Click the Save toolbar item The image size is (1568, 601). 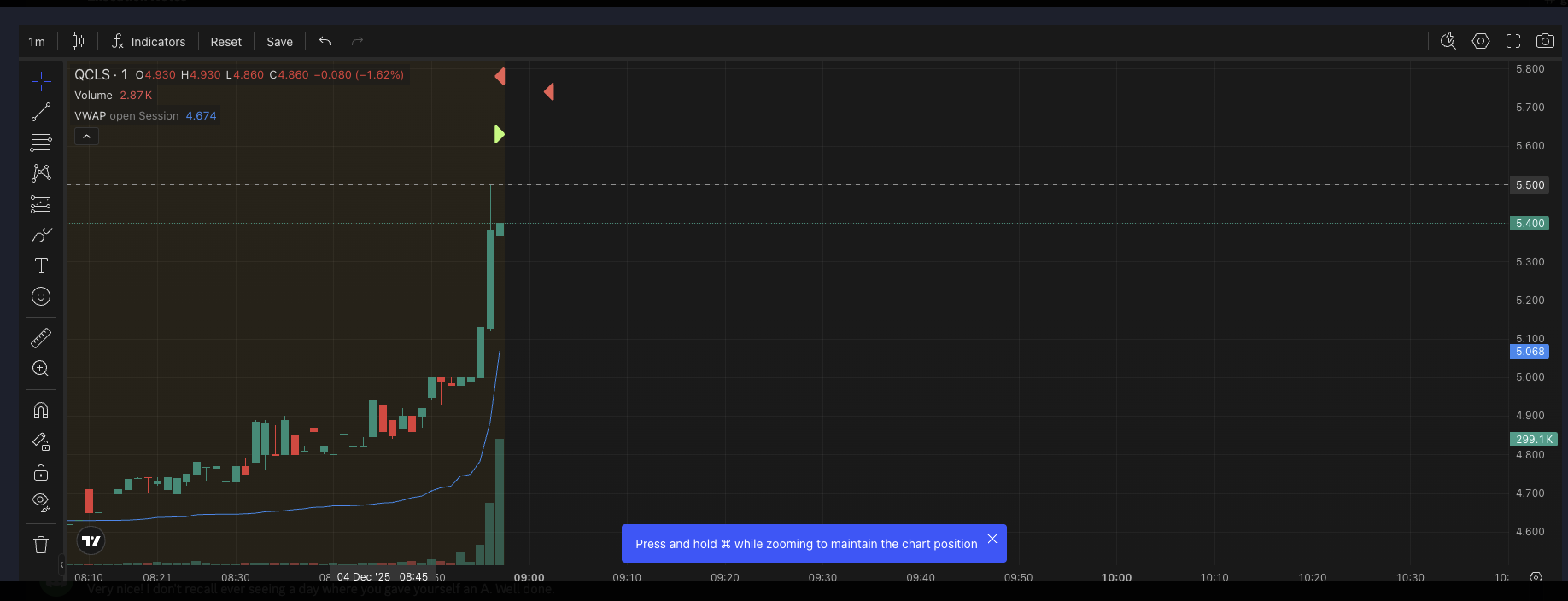[x=279, y=42]
